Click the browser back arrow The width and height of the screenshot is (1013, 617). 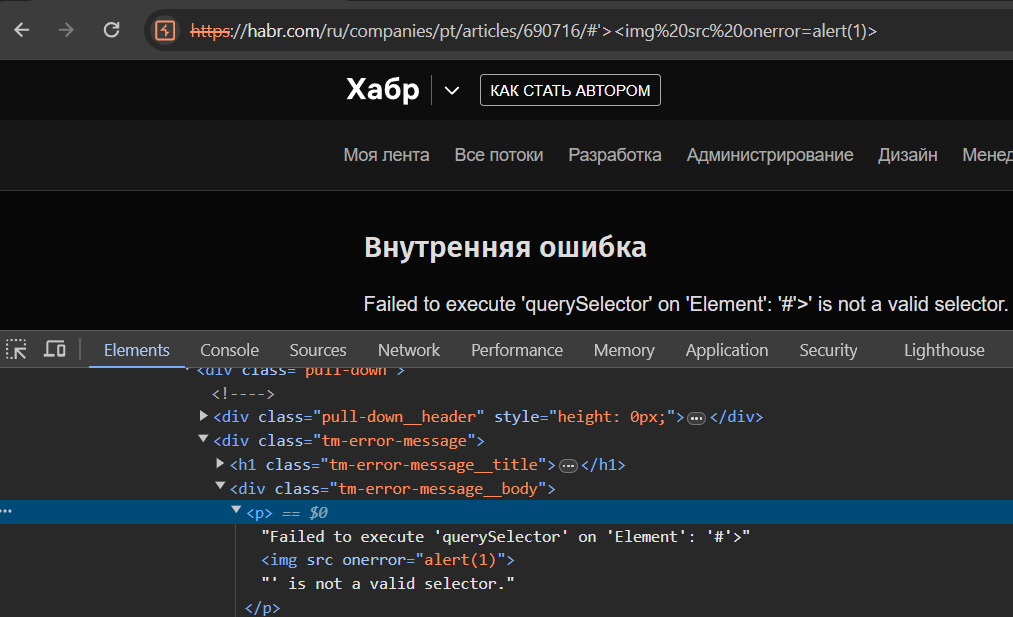(21, 30)
